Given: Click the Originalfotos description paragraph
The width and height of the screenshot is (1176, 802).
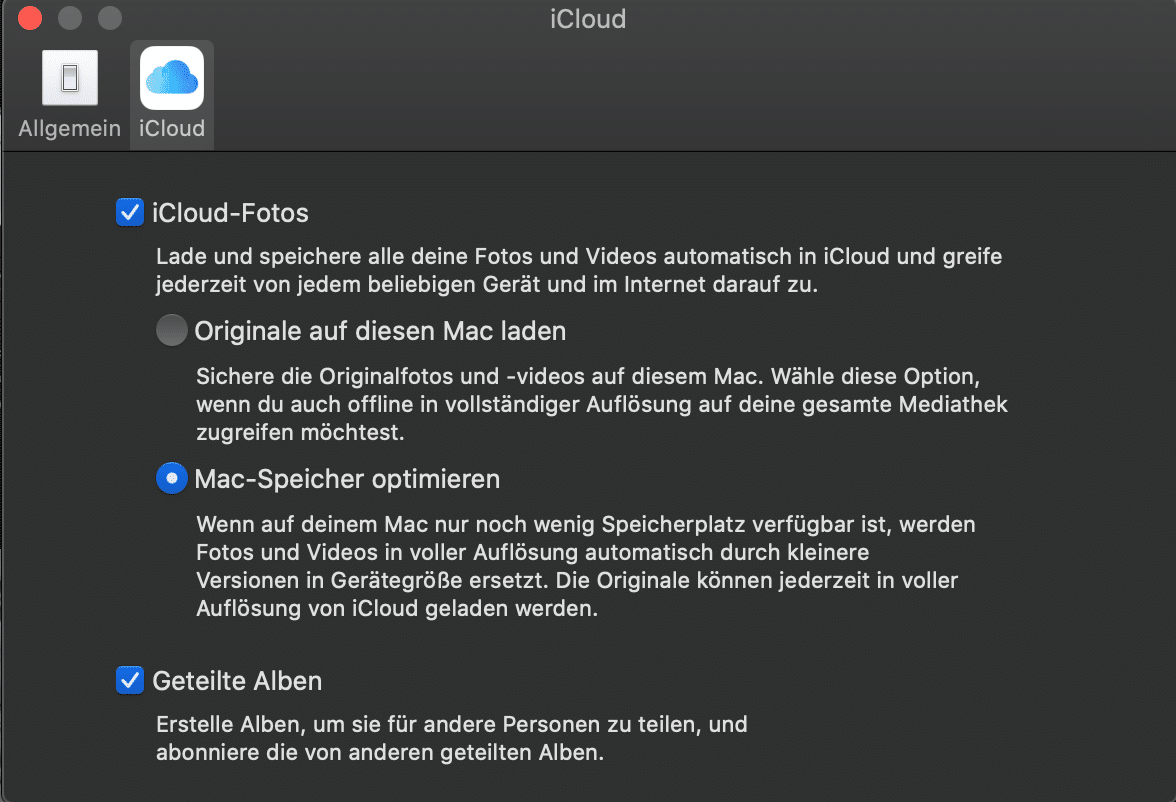Looking at the screenshot, I should (x=602, y=404).
